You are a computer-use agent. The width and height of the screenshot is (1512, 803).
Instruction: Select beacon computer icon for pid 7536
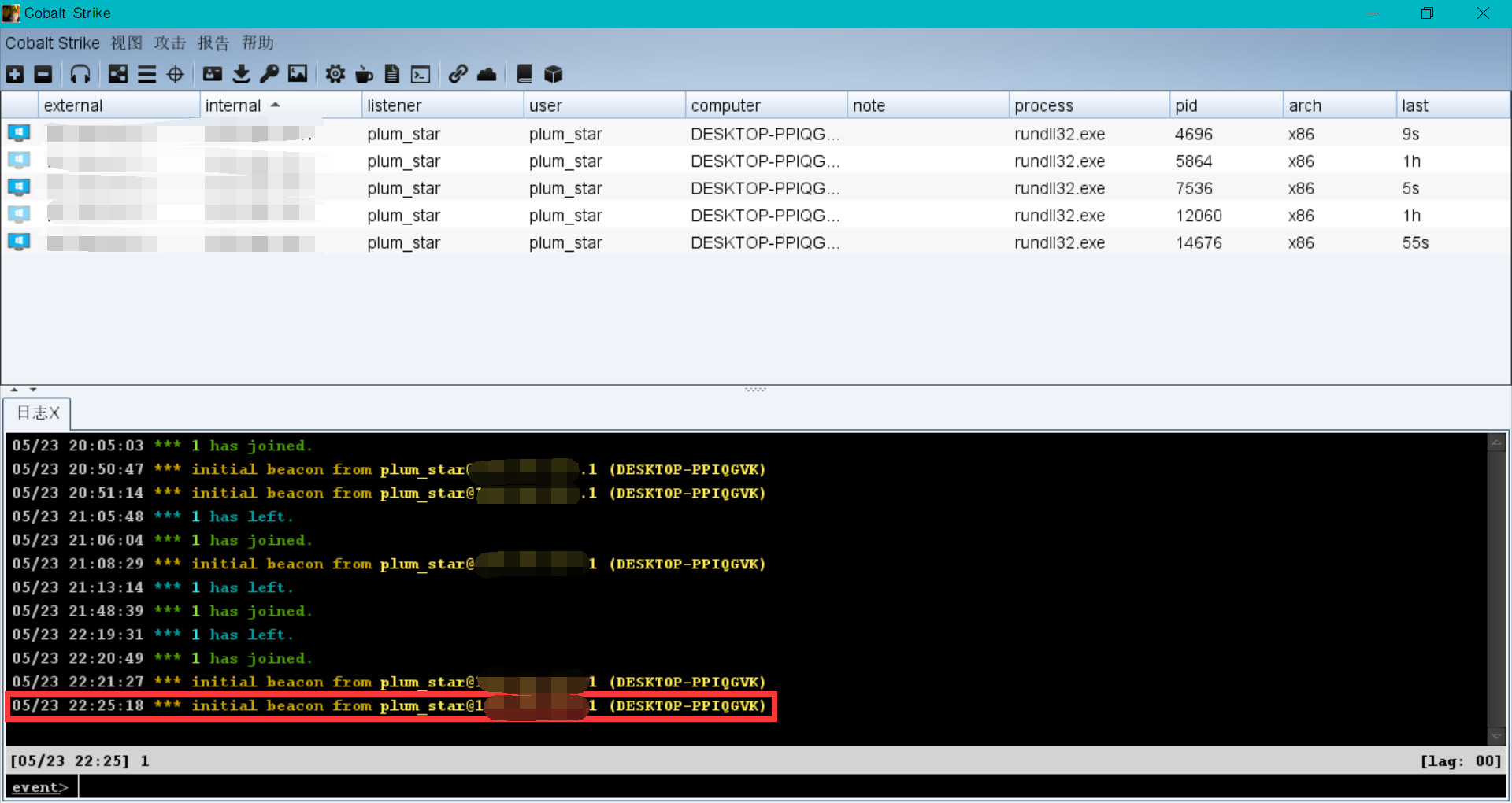19,187
